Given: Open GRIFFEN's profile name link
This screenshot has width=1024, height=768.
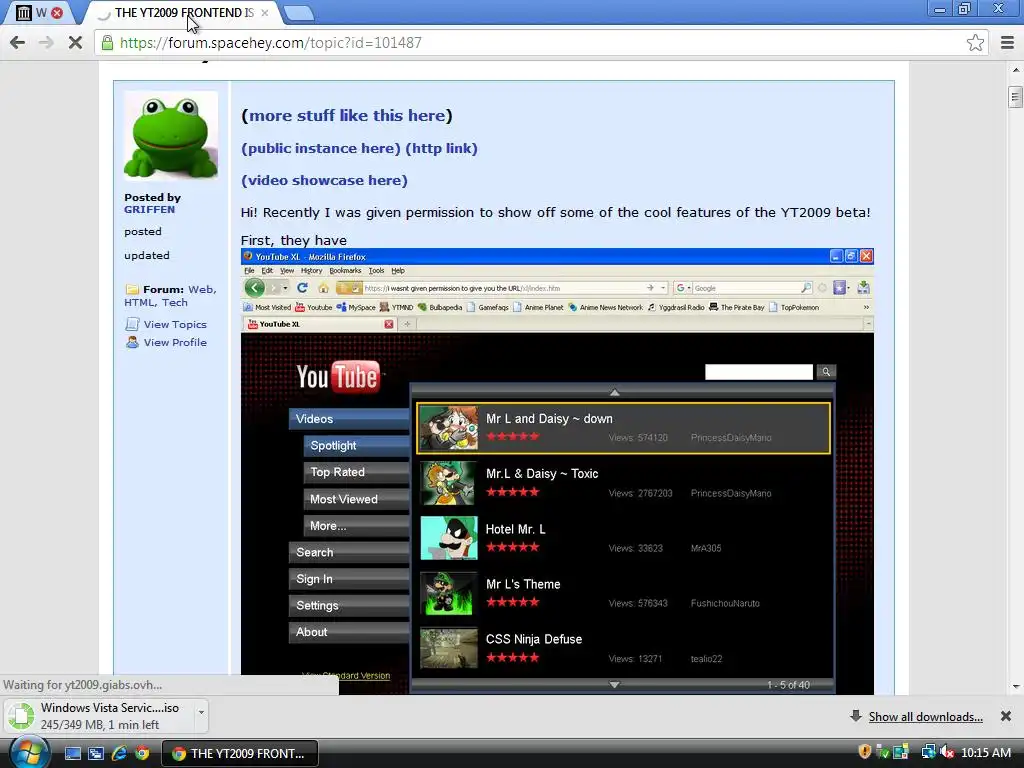Looking at the screenshot, I should click(x=150, y=210).
